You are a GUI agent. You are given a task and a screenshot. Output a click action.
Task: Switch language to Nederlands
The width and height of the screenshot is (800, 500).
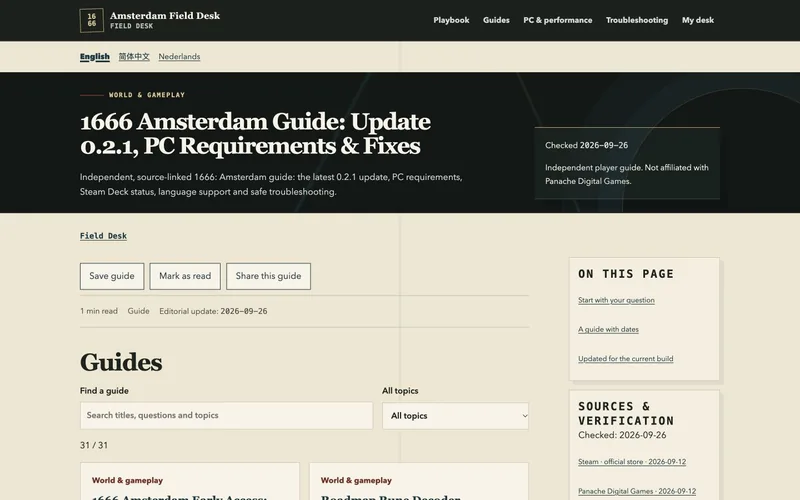pyautogui.click(x=179, y=57)
